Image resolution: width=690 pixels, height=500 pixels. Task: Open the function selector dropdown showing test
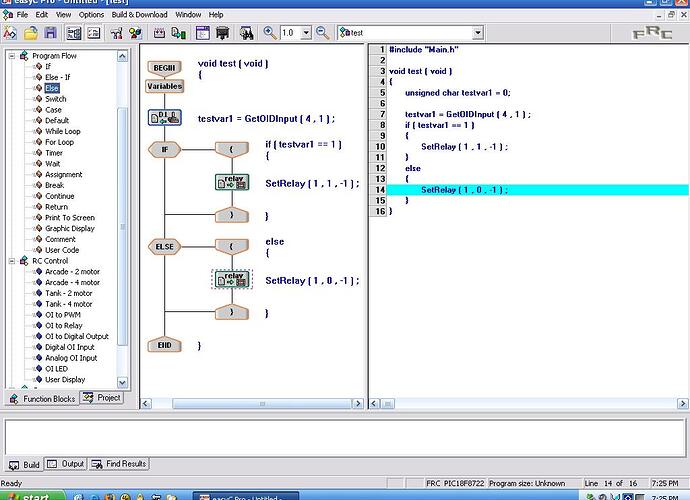pyautogui.click(x=477, y=33)
